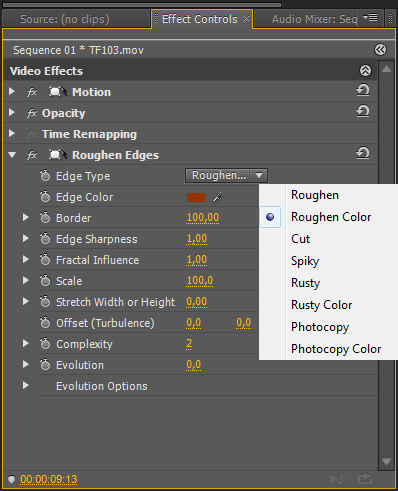
Task: Close the Effect Controls tab
Action: (246, 18)
